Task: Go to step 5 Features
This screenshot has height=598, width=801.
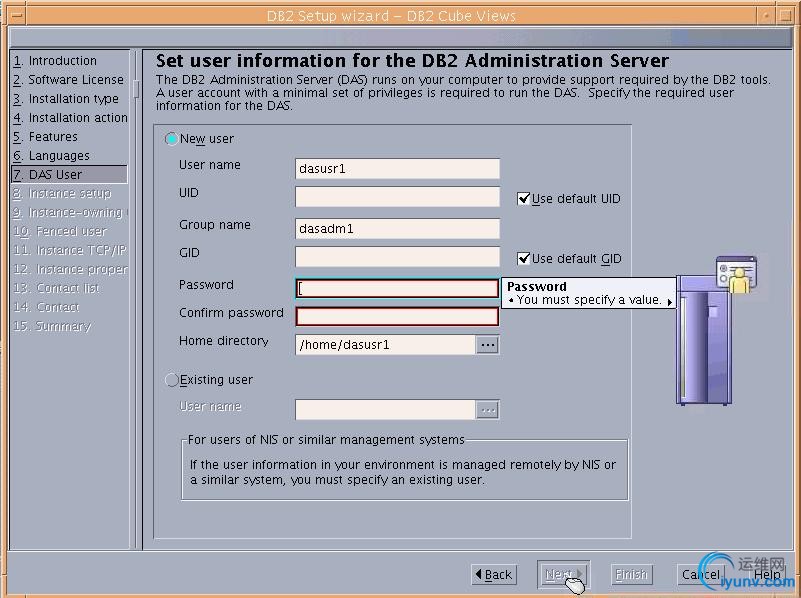Action: point(45,137)
